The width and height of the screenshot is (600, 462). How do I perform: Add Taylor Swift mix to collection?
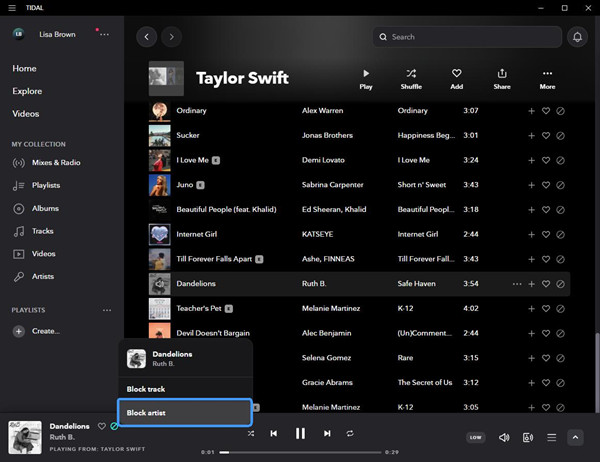(x=457, y=79)
